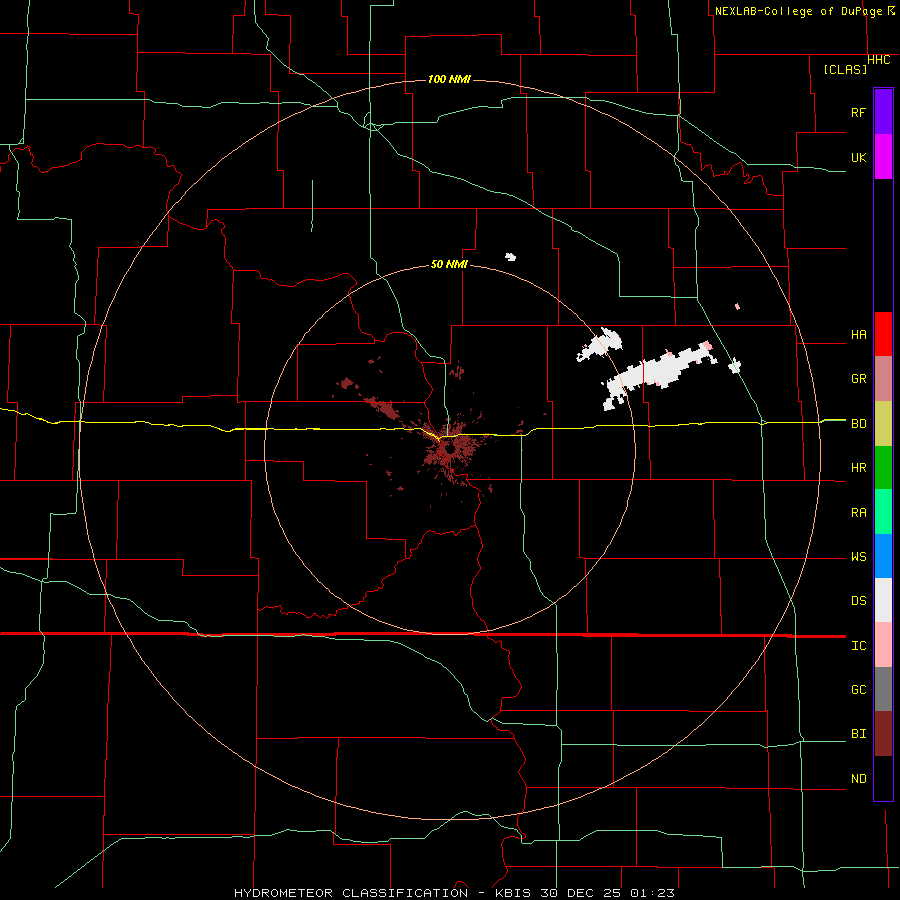Click the IC legend label
900x900 pixels.
tap(858, 646)
